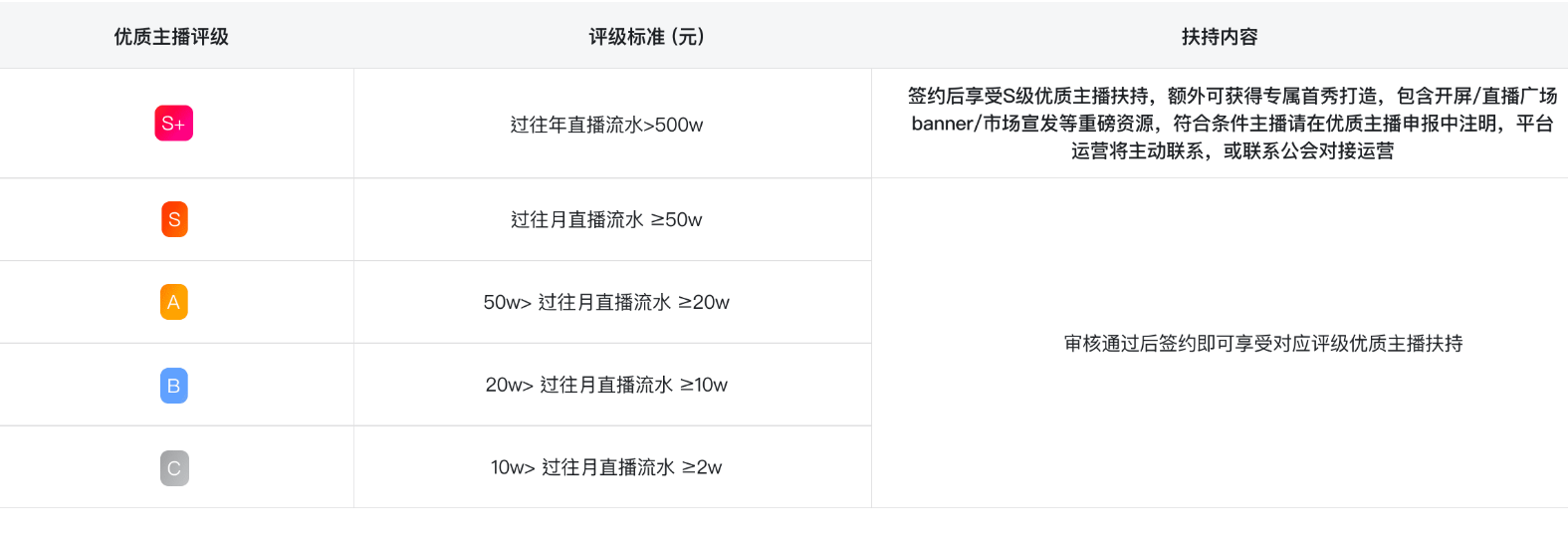Select the blue B rating badge
This screenshot has height=554, width=1568.
point(174,386)
